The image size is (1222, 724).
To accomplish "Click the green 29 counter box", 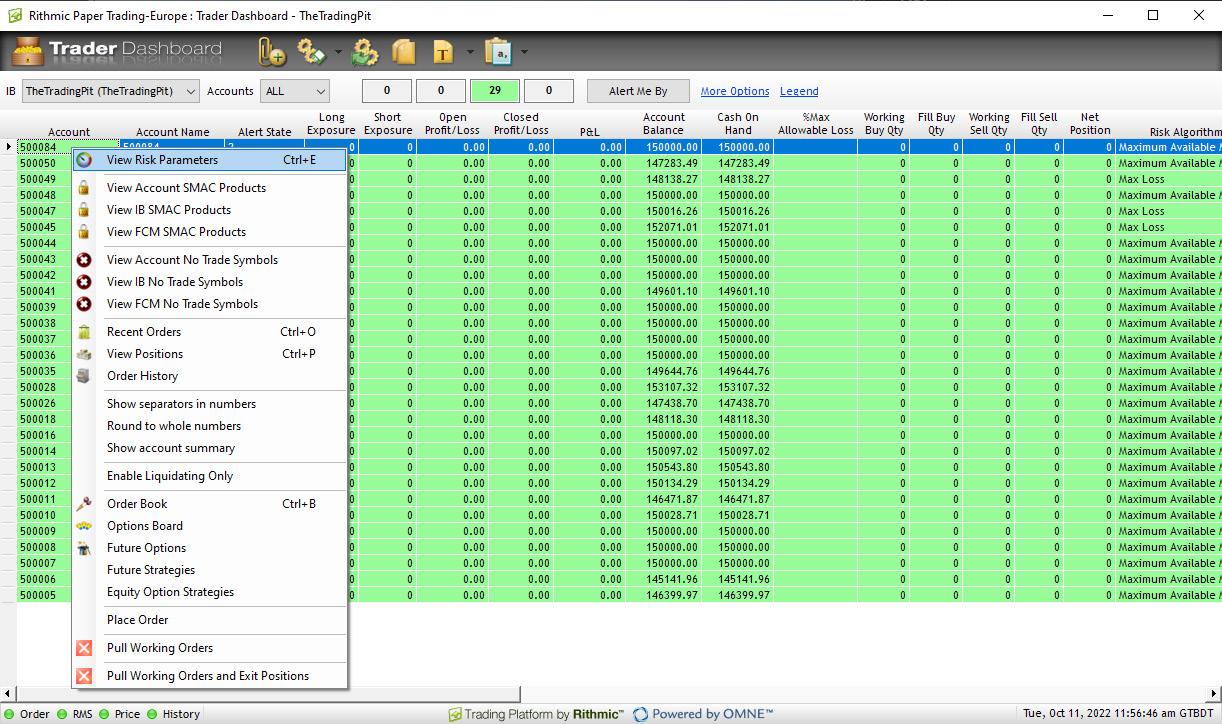I will [495, 91].
